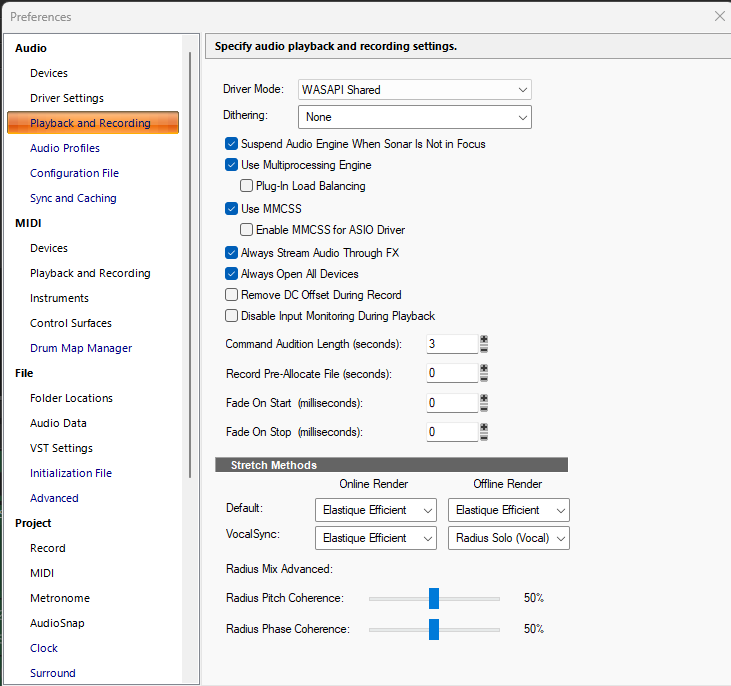The height and width of the screenshot is (686, 731).
Task: Expand the Dithering dropdown
Action: pyautogui.click(x=415, y=118)
